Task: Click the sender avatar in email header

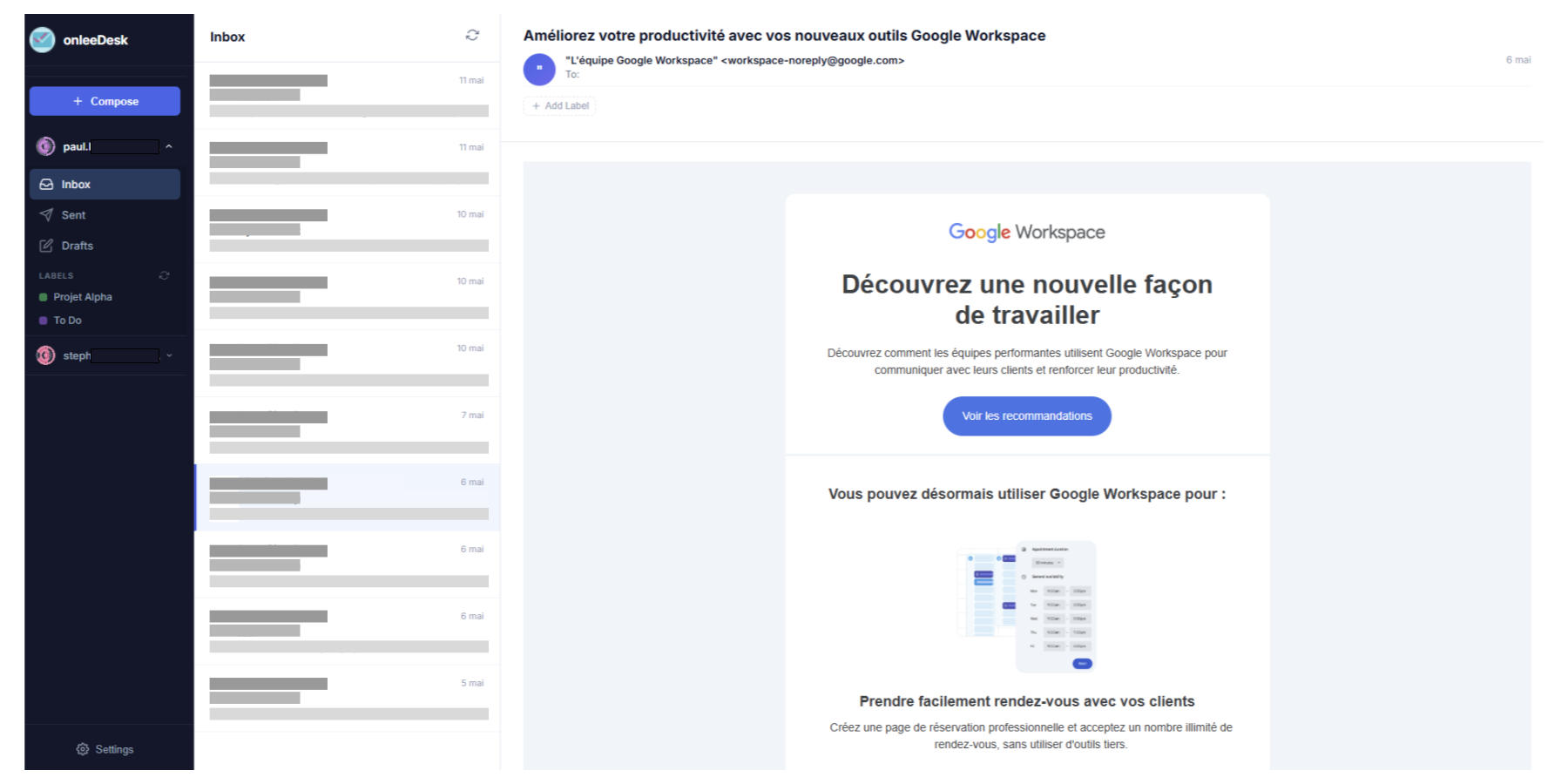Action: click(539, 69)
